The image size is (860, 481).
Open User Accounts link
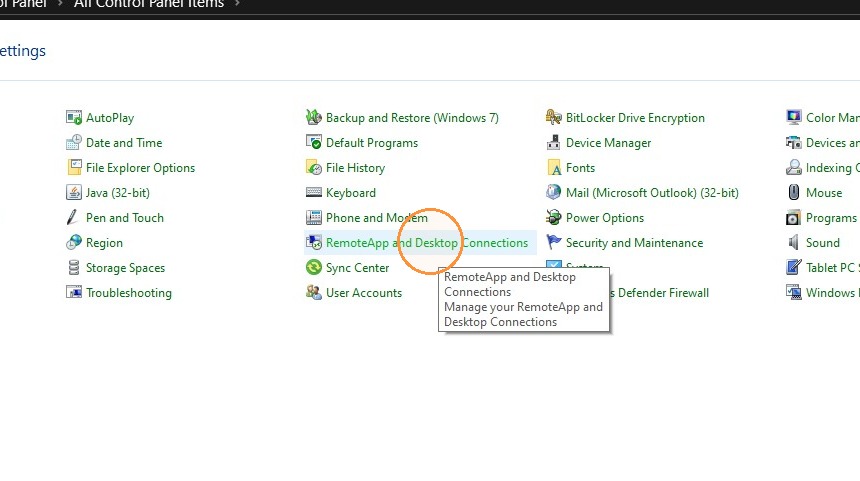tap(364, 293)
